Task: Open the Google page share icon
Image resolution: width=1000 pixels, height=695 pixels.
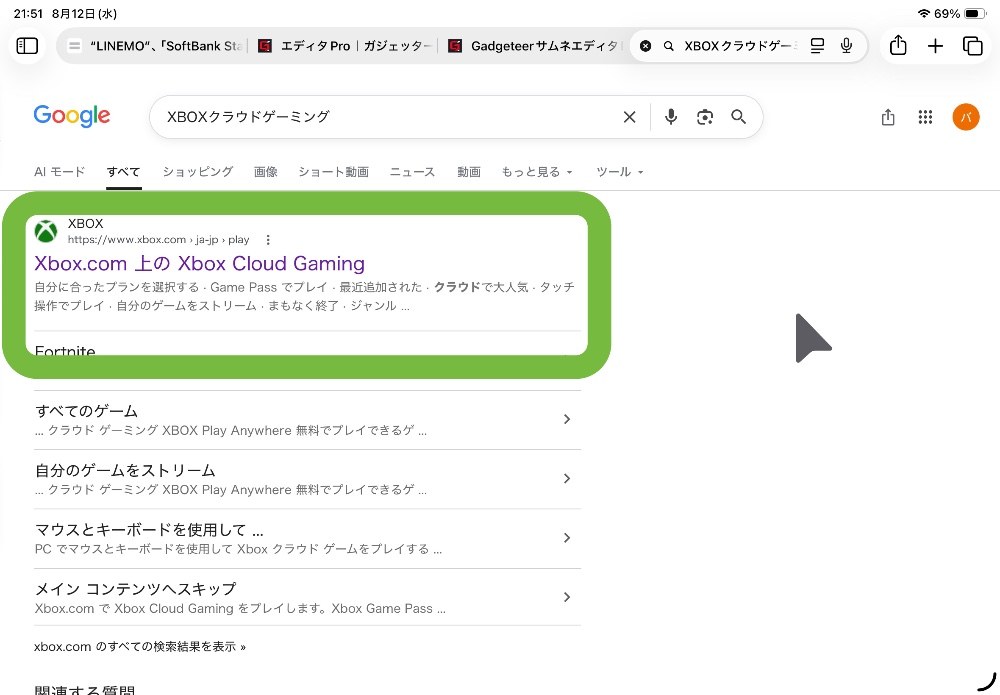Action: point(888,117)
